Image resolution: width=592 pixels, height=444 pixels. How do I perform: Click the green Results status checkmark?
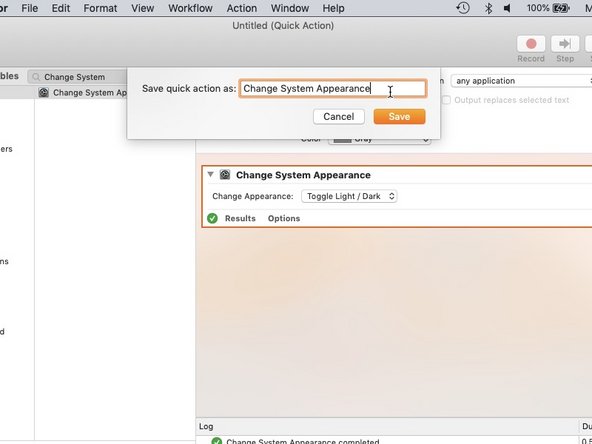212,218
